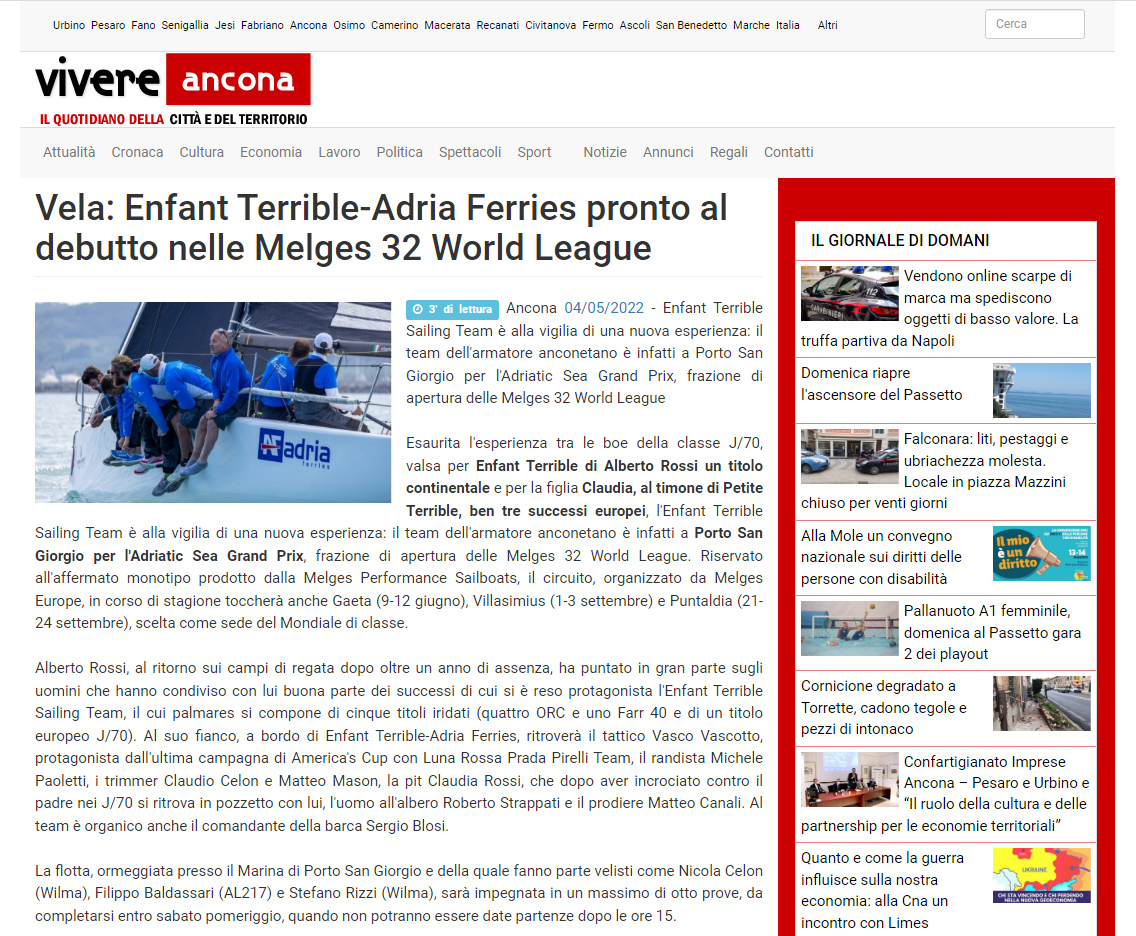Click the tagline 'Il quotidiano della città'
1136x936 pixels.
[173, 120]
